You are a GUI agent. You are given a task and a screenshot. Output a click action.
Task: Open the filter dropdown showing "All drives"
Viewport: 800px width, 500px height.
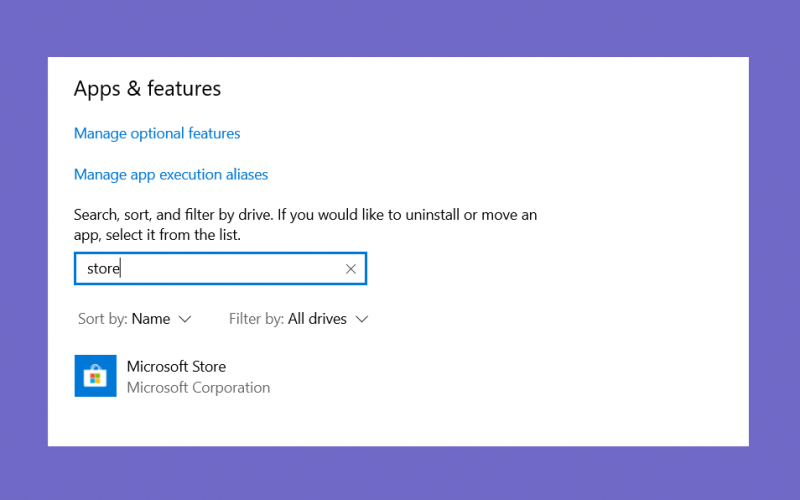tap(298, 319)
